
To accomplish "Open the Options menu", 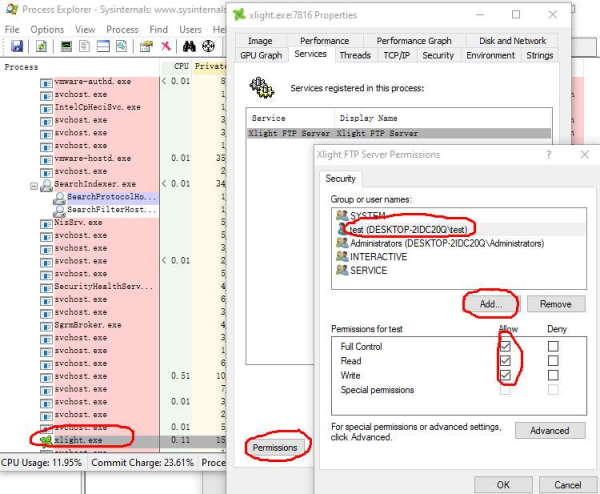I will pyautogui.click(x=47, y=29).
